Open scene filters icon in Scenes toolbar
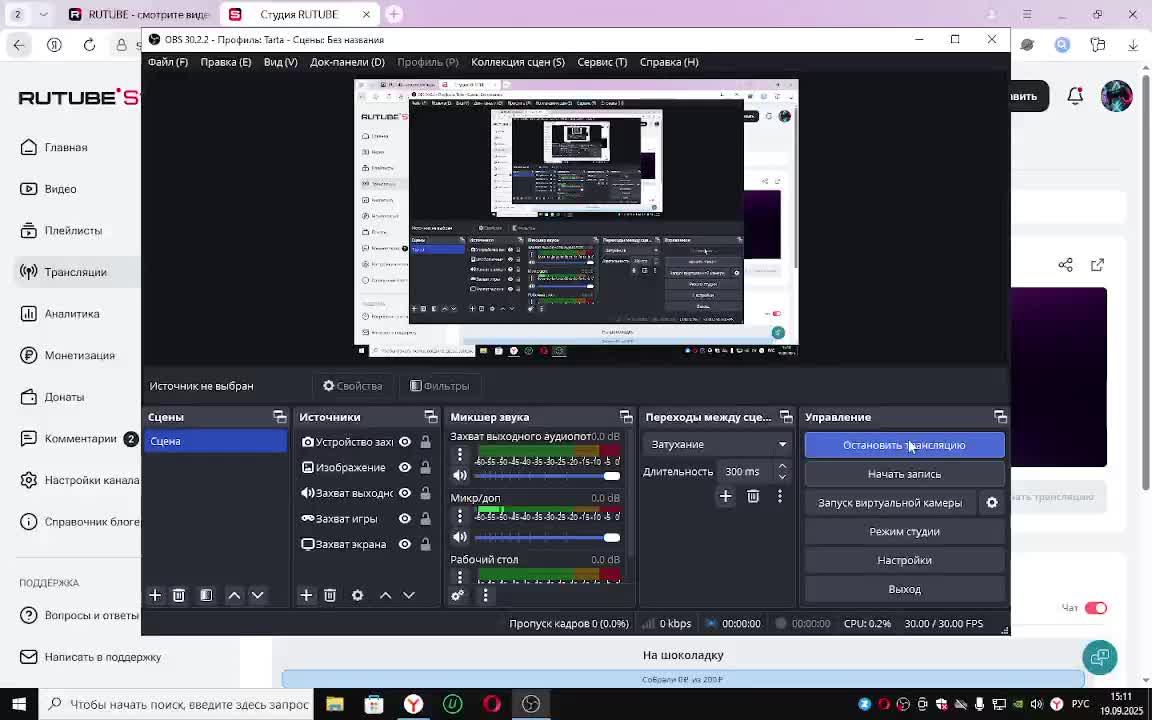 pyautogui.click(x=206, y=595)
